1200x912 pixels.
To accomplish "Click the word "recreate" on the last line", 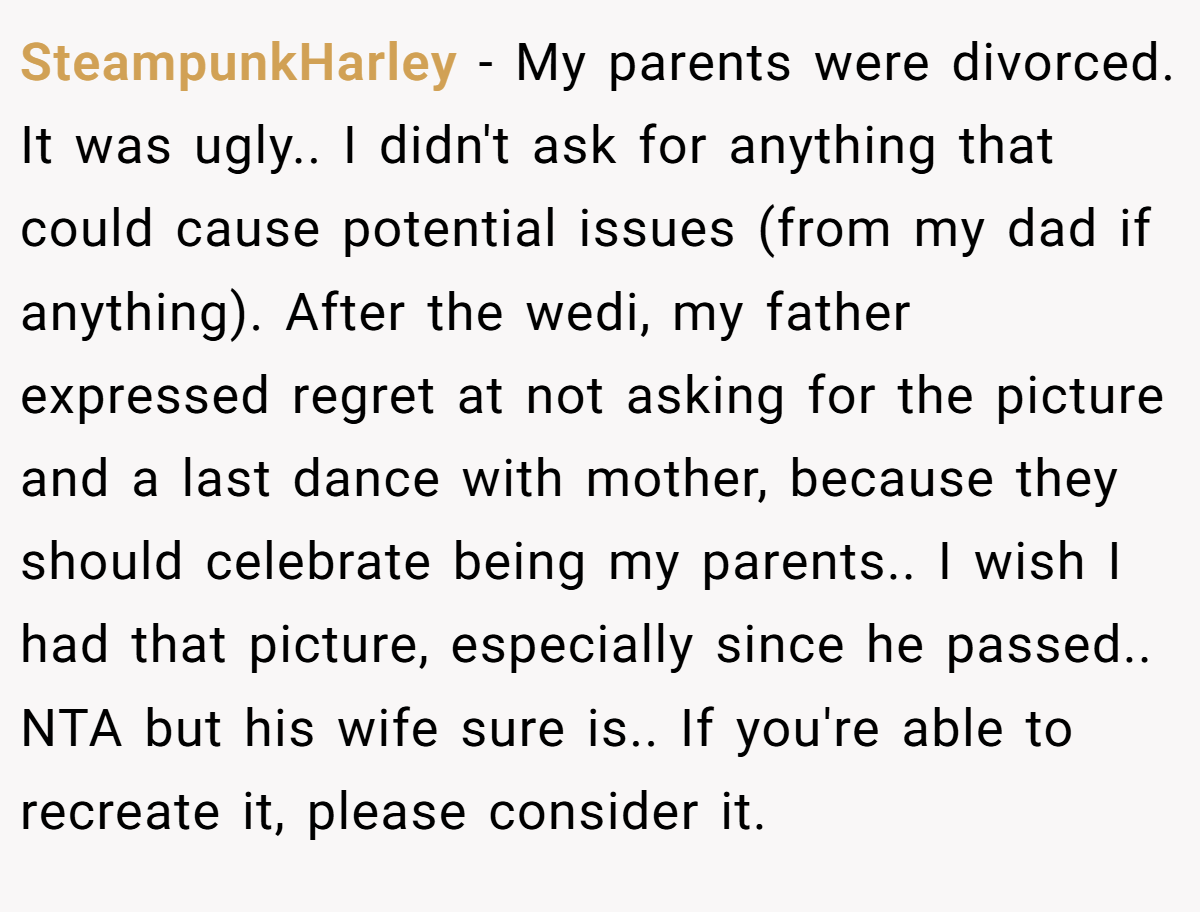I will (119, 813).
